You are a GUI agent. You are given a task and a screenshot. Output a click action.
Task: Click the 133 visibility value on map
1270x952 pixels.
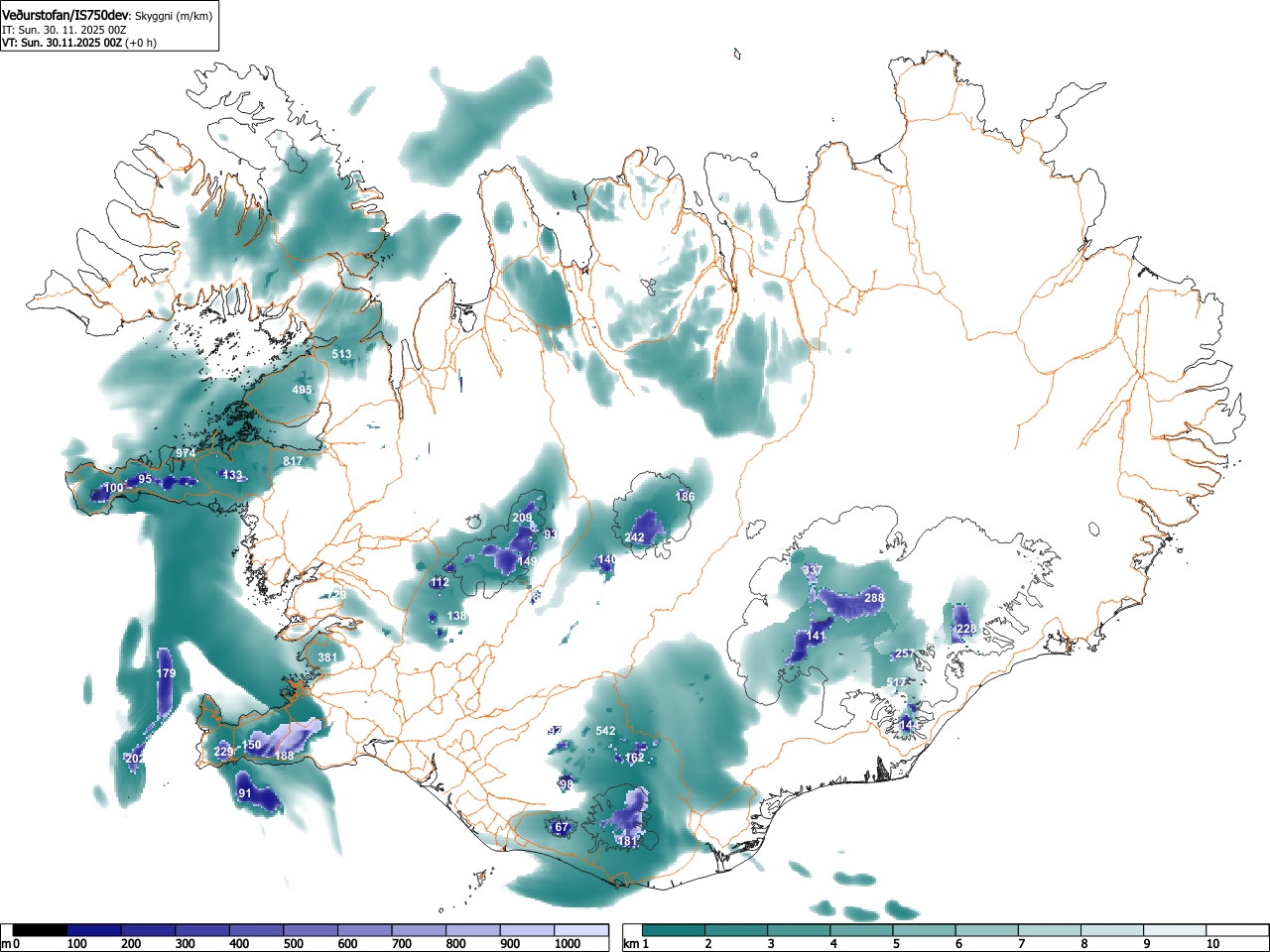point(232,475)
